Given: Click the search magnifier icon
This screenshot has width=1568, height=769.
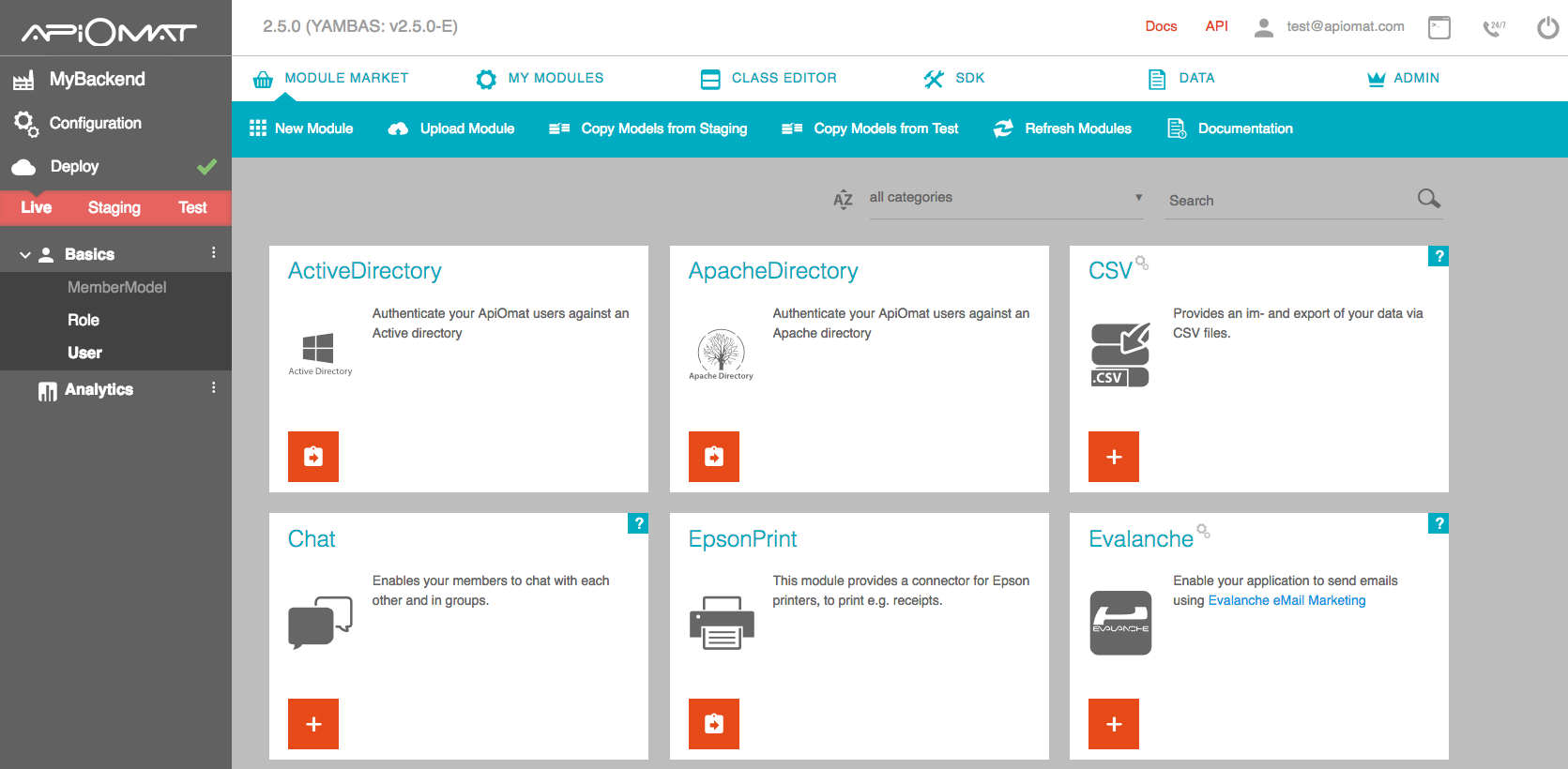Looking at the screenshot, I should [1428, 198].
